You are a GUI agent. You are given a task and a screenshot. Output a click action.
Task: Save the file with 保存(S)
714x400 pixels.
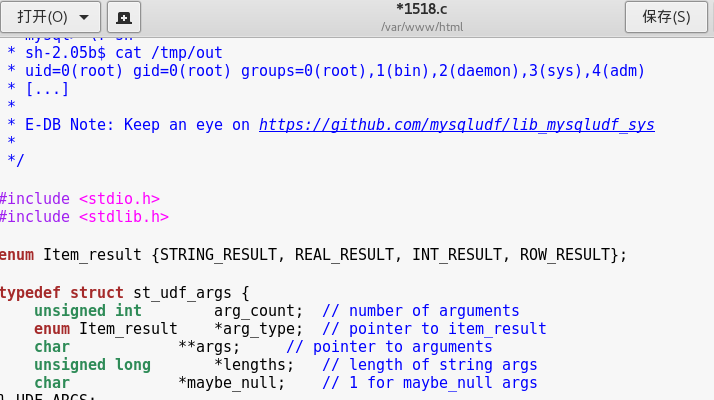[666, 17]
